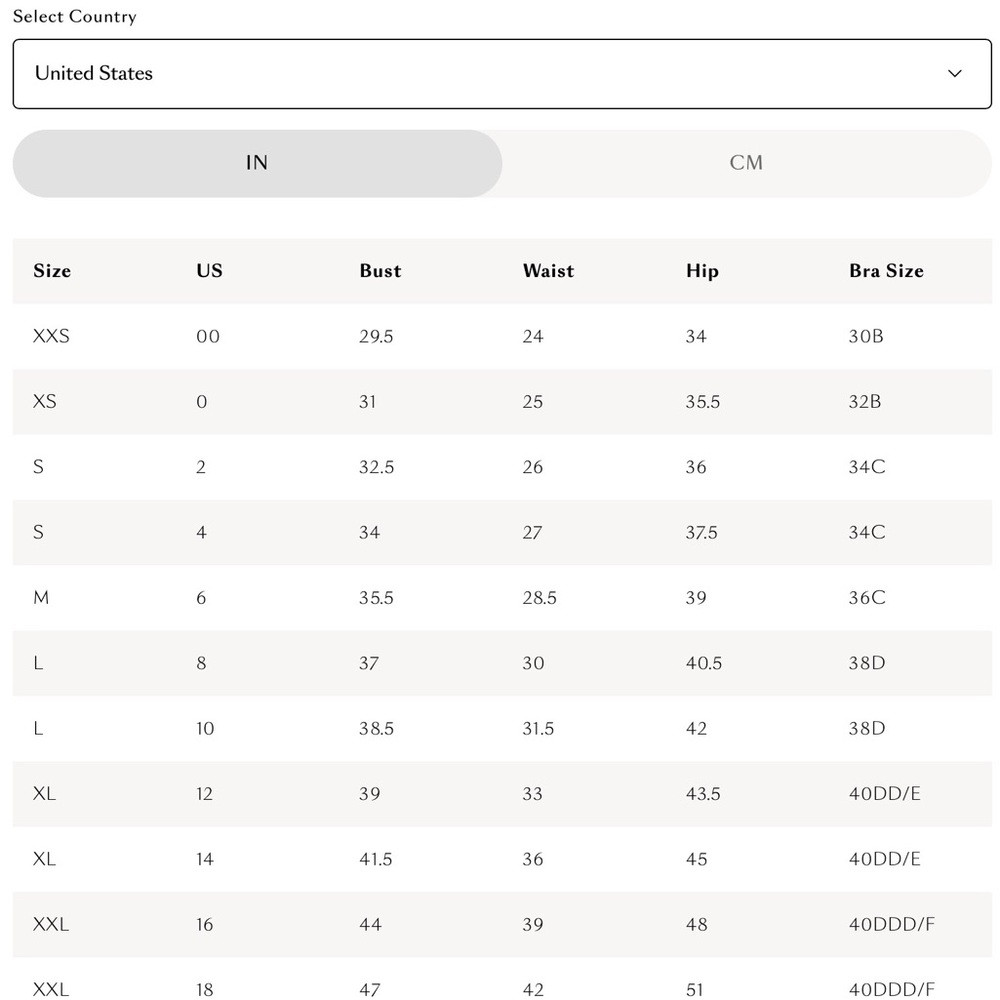Select the XXS size row
This screenshot has height=1000, width=1000.
[502, 336]
